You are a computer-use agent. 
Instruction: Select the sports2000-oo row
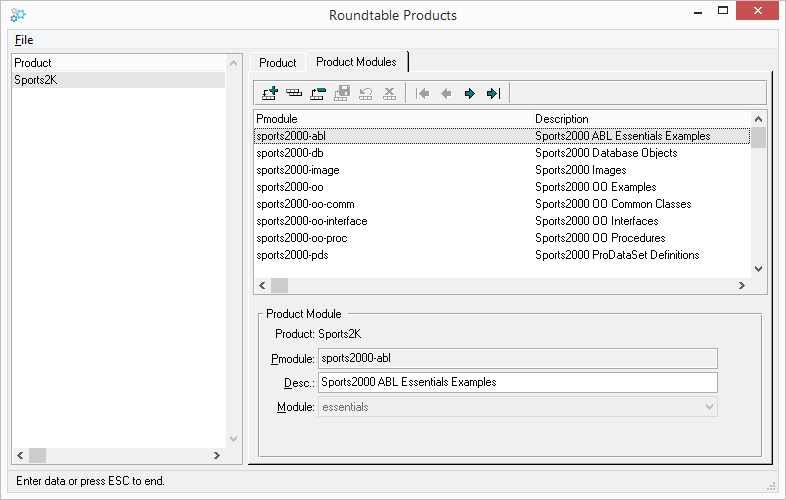(502, 187)
